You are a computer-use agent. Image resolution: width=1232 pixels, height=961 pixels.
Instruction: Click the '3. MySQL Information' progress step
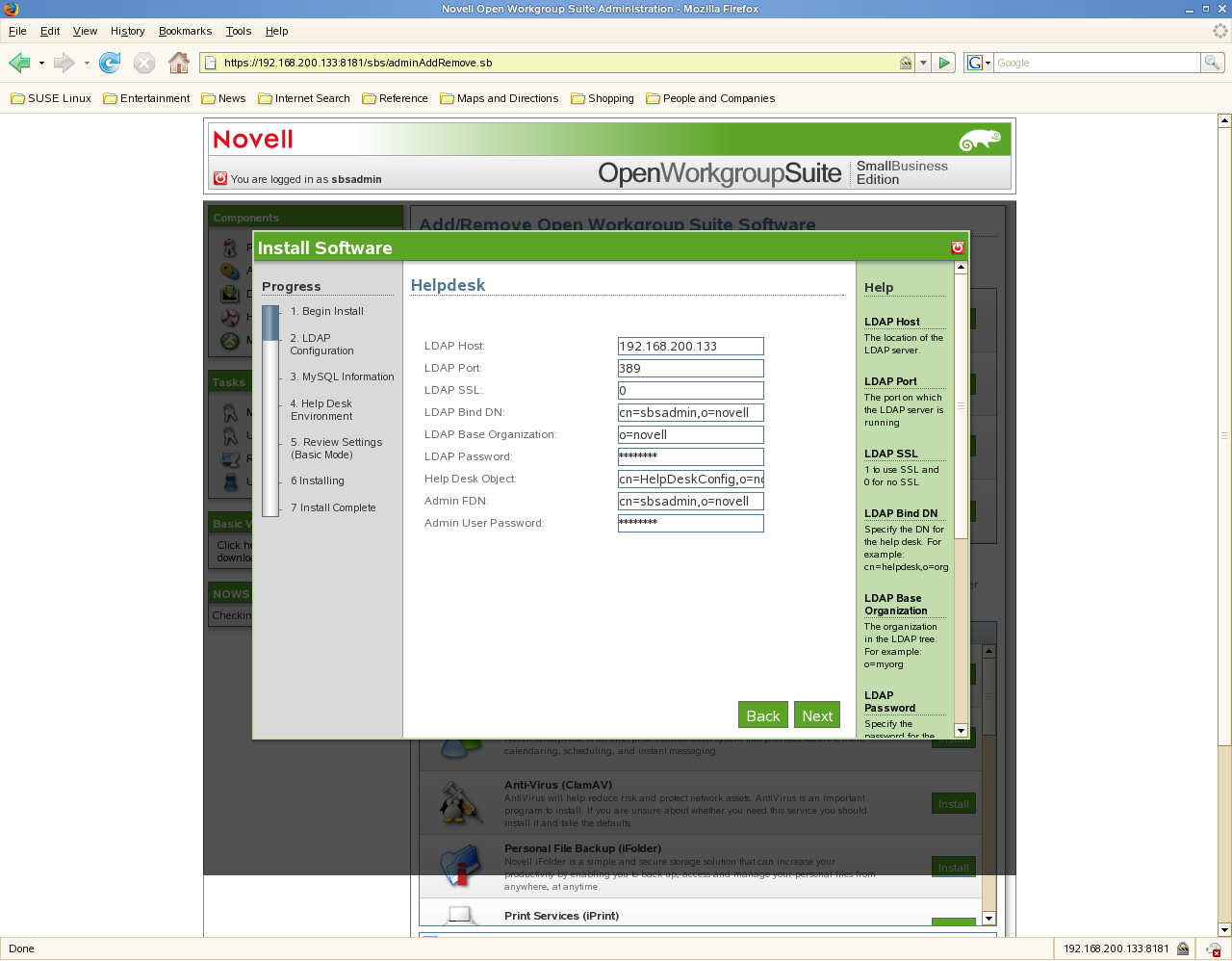(x=343, y=377)
